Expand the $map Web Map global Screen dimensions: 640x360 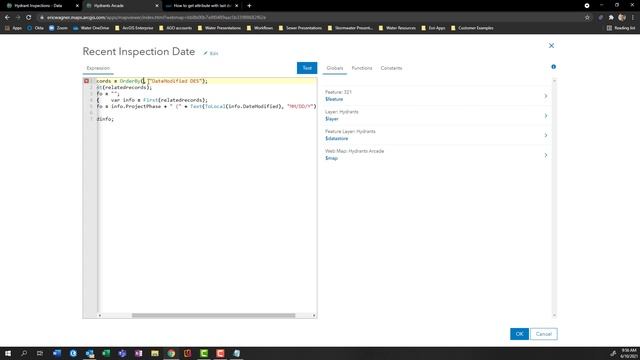[546, 155]
